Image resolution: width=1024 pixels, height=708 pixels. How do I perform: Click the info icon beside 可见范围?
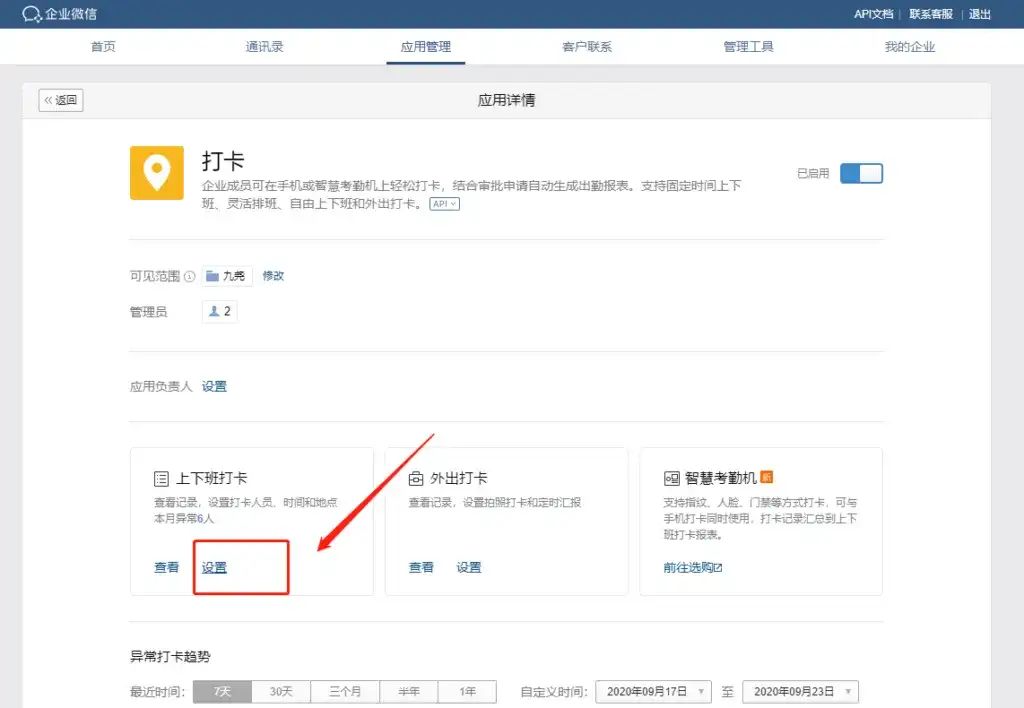coord(190,277)
